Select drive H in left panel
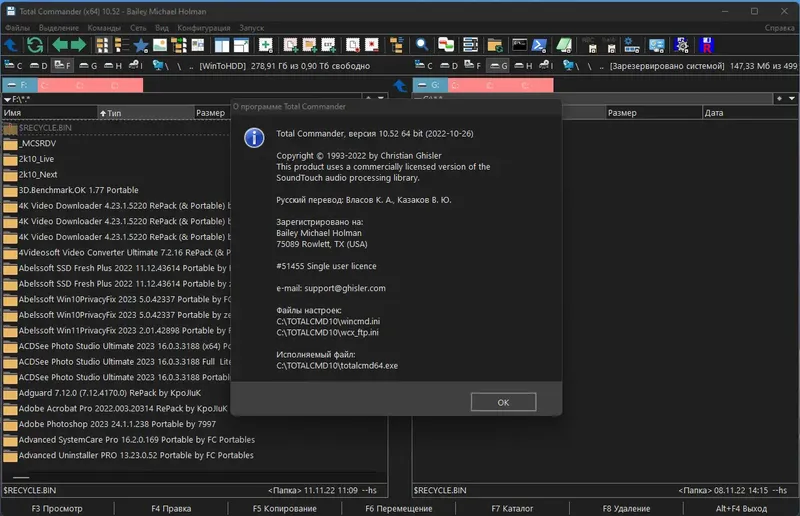Screen dimensions: 800x516 [113, 65]
